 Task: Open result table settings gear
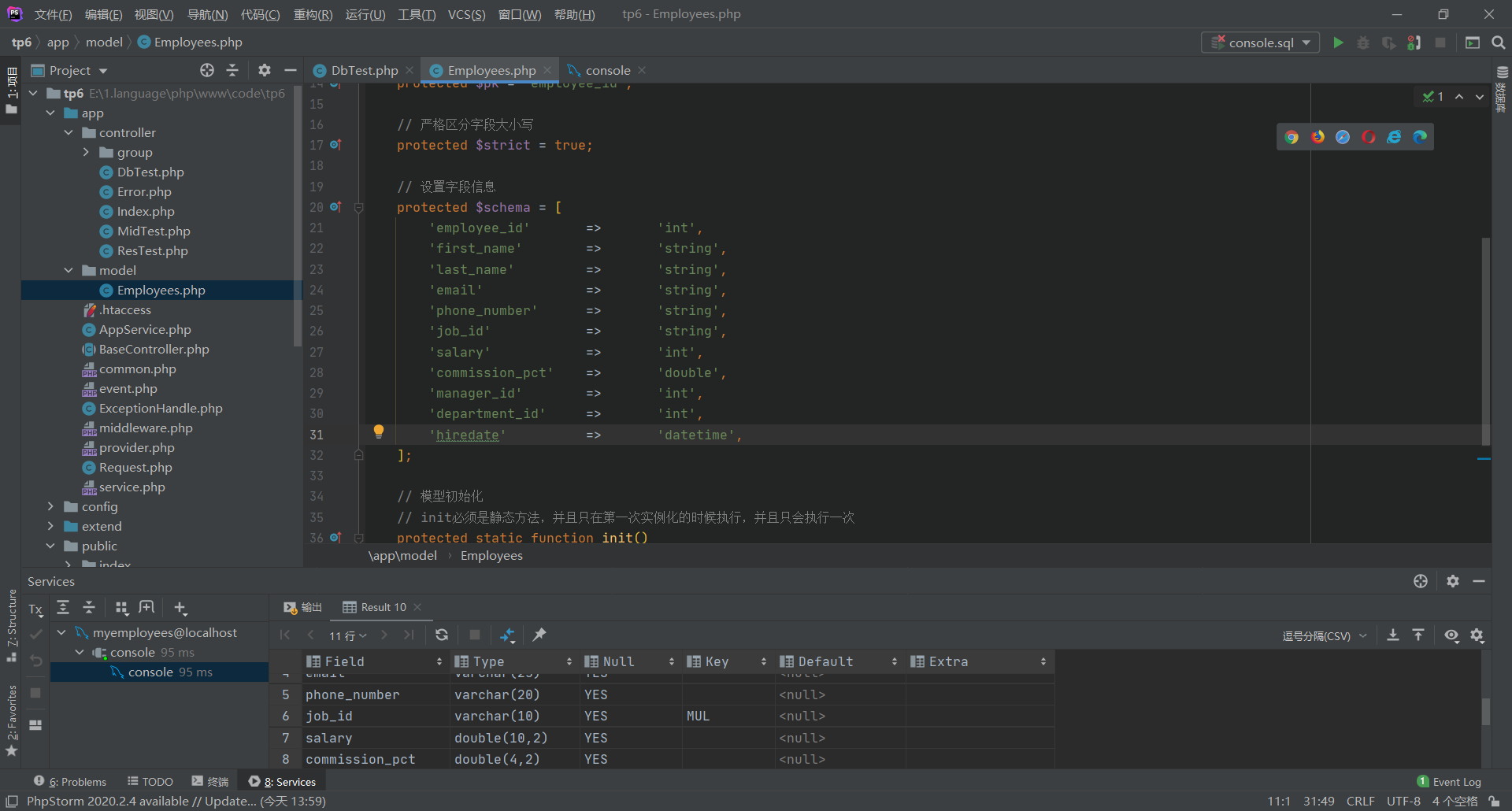pos(1477,635)
